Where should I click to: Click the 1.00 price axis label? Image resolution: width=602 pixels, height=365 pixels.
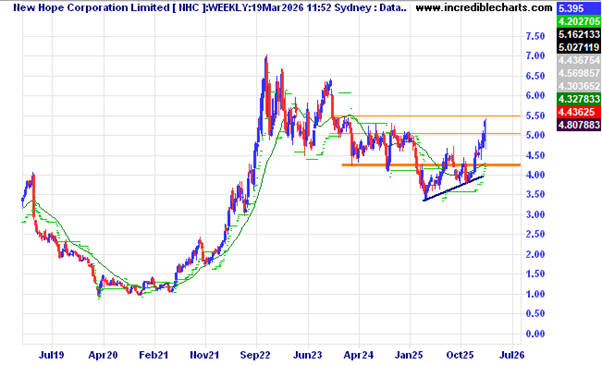[535, 294]
